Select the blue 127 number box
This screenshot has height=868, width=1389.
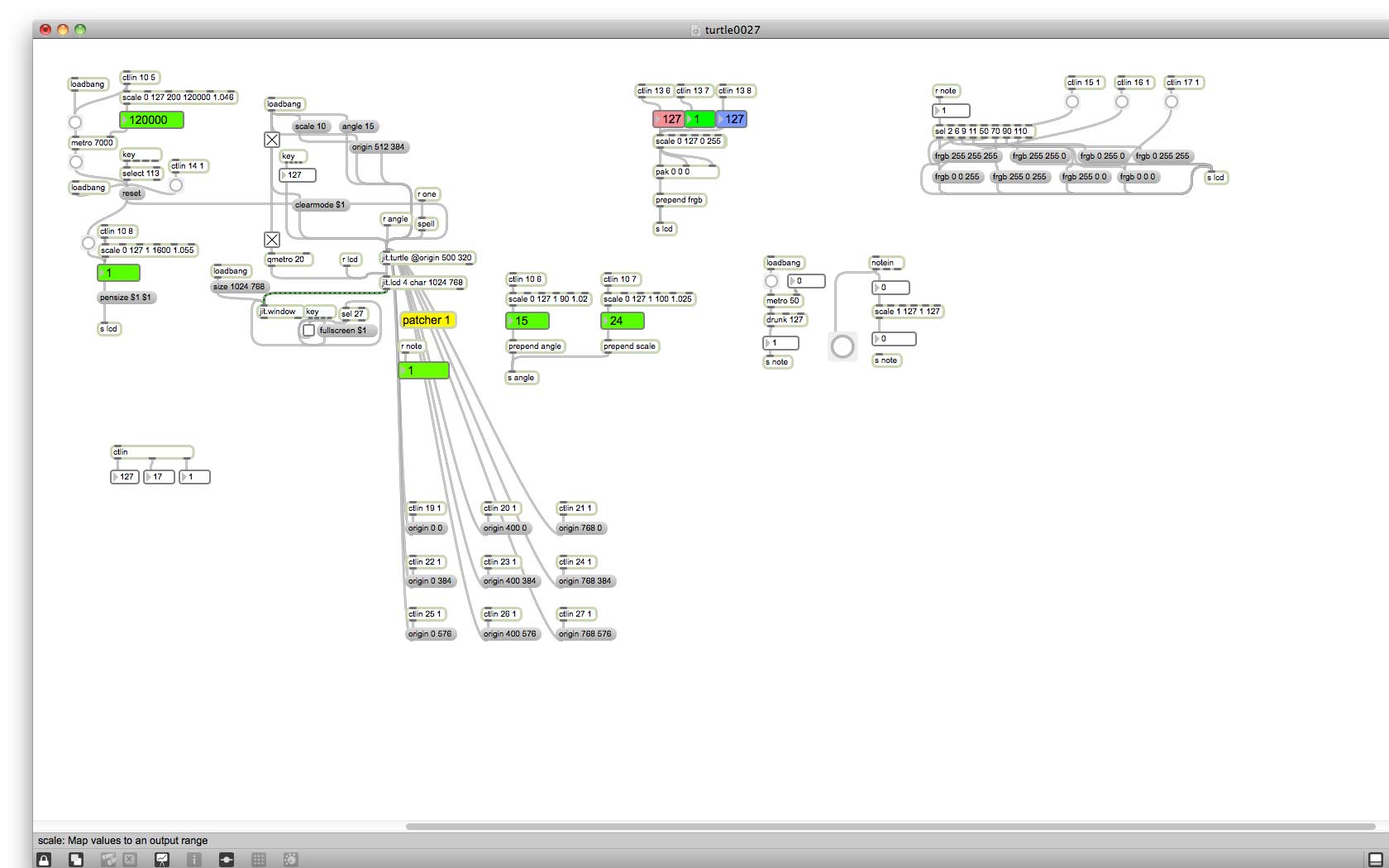[733, 119]
